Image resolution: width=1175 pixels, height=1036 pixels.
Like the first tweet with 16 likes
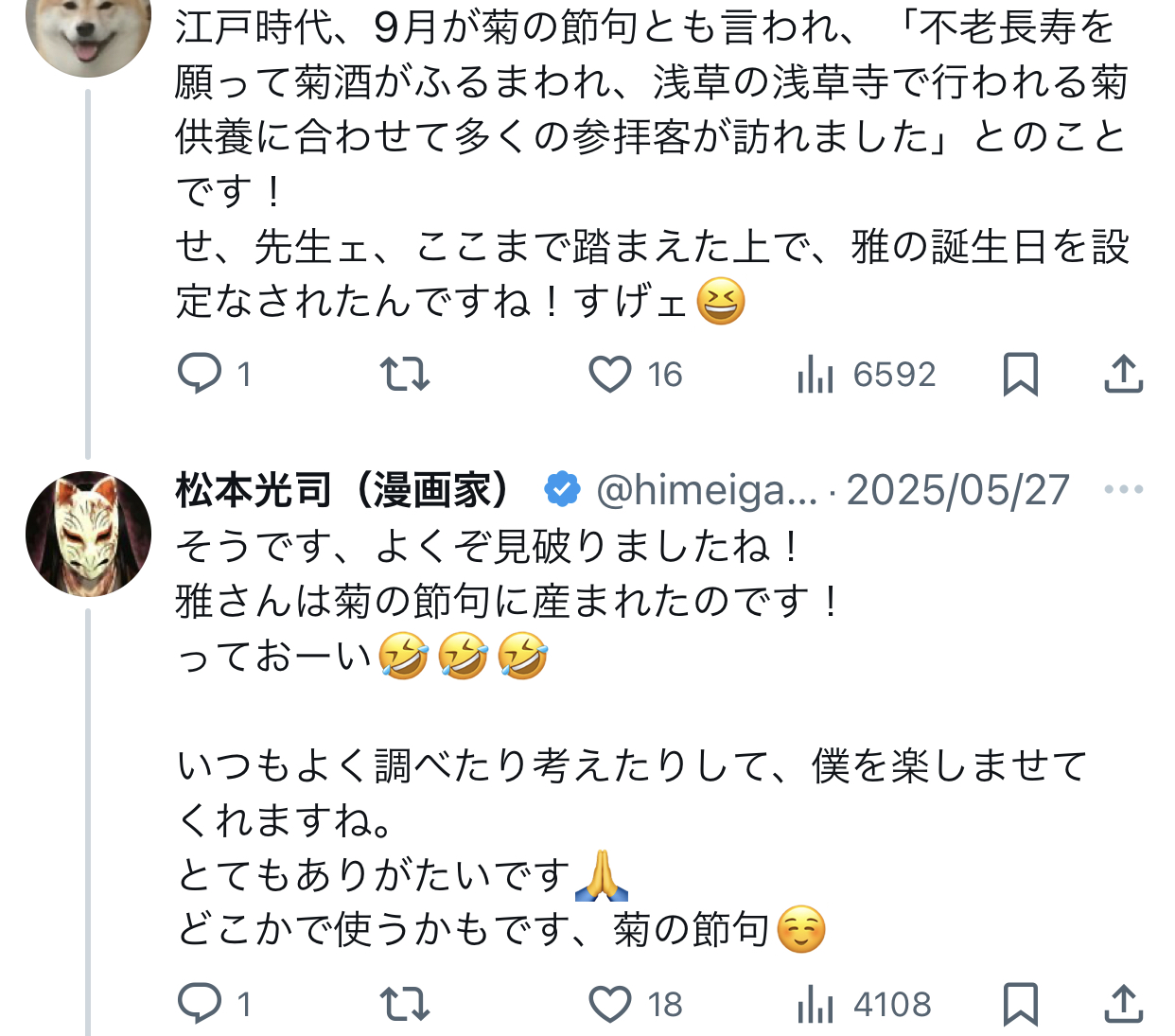tap(610, 374)
